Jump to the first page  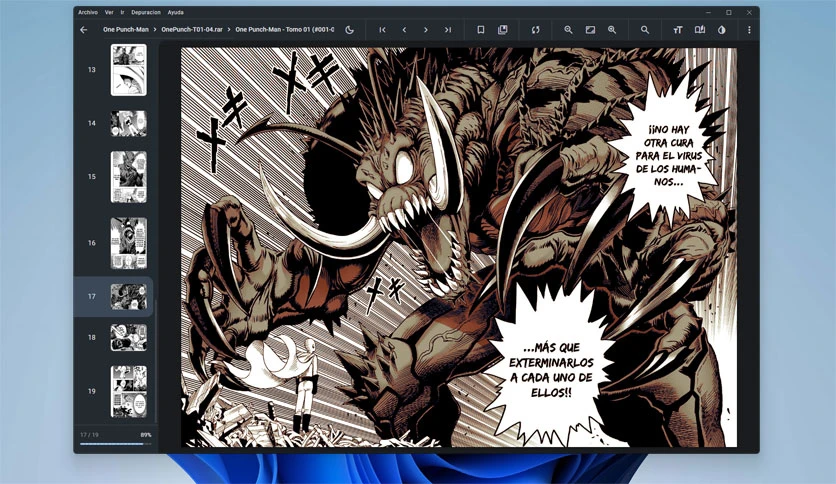[x=382, y=30]
